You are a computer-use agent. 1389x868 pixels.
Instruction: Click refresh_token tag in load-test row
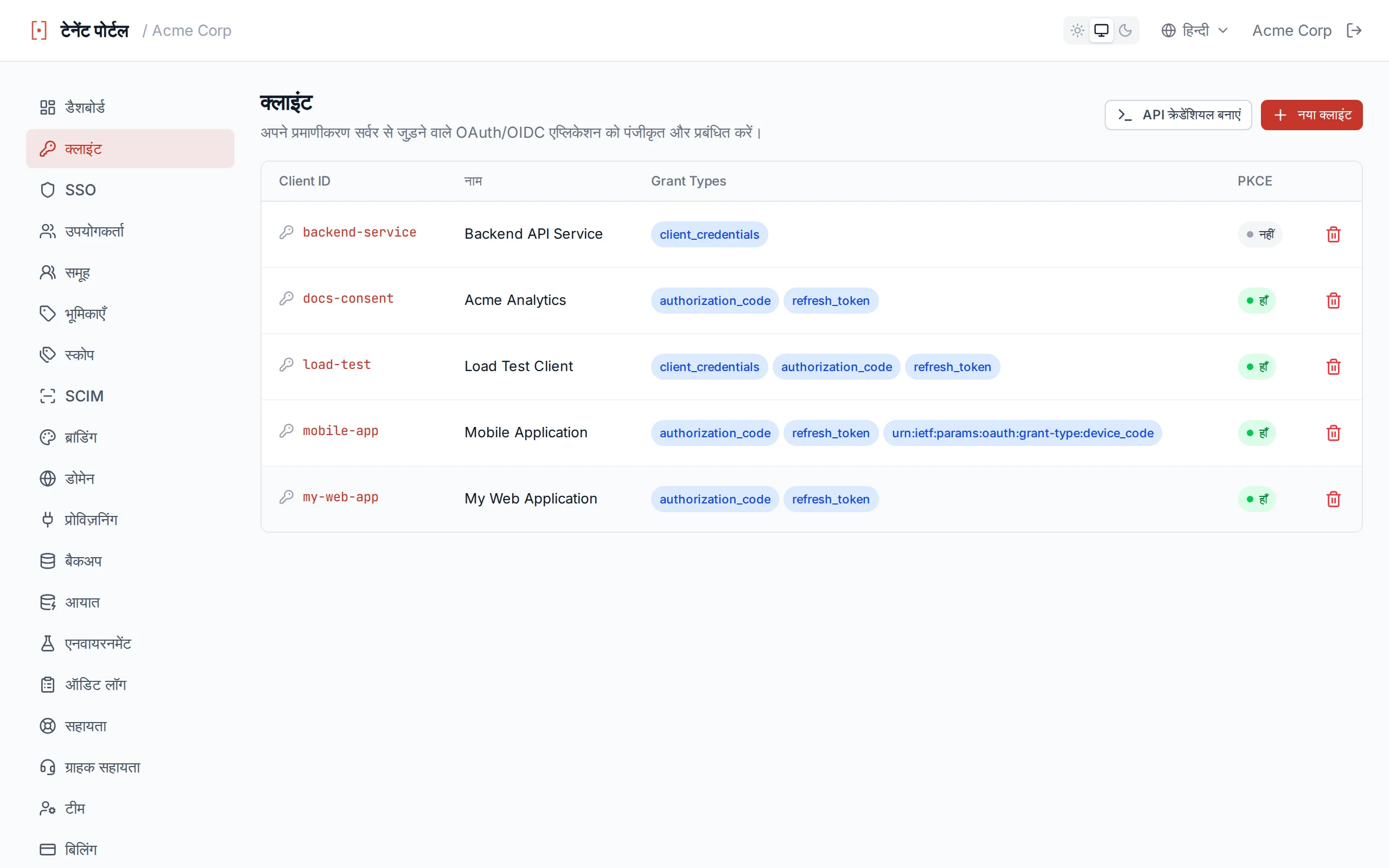[x=952, y=367]
